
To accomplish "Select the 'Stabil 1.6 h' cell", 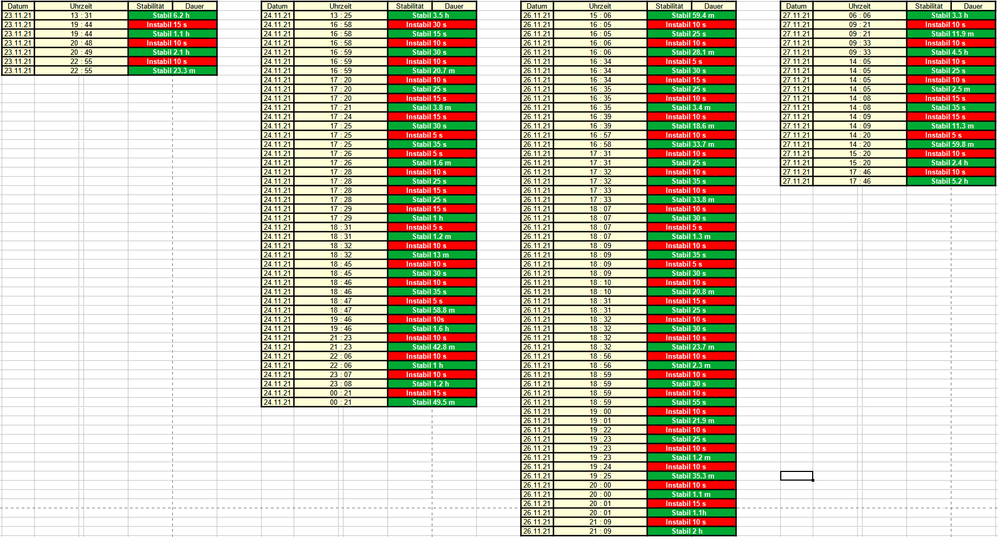I will pos(432,328).
